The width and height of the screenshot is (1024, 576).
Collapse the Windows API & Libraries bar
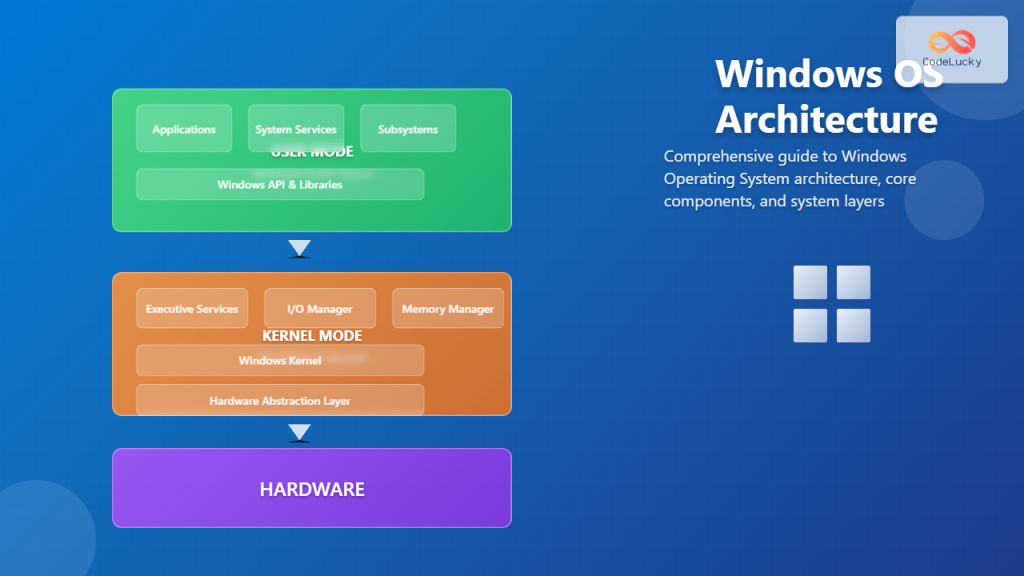pyautogui.click(x=279, y=184)
